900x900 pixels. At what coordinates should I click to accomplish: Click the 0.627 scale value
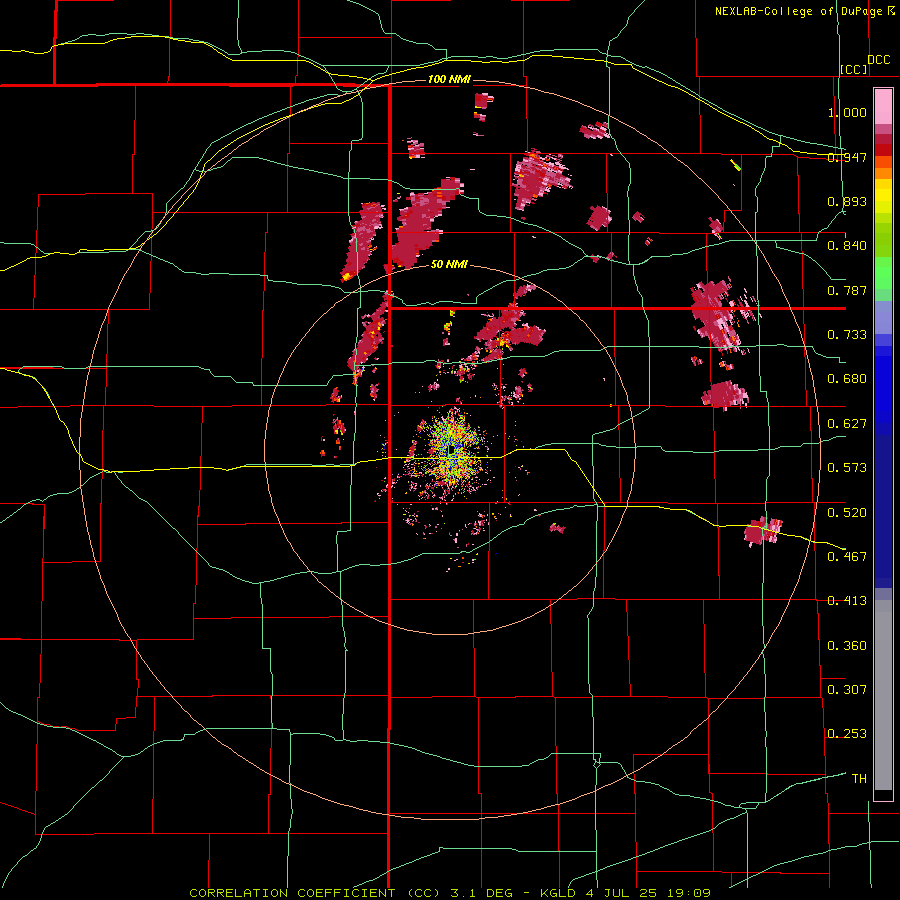point(847,424)
